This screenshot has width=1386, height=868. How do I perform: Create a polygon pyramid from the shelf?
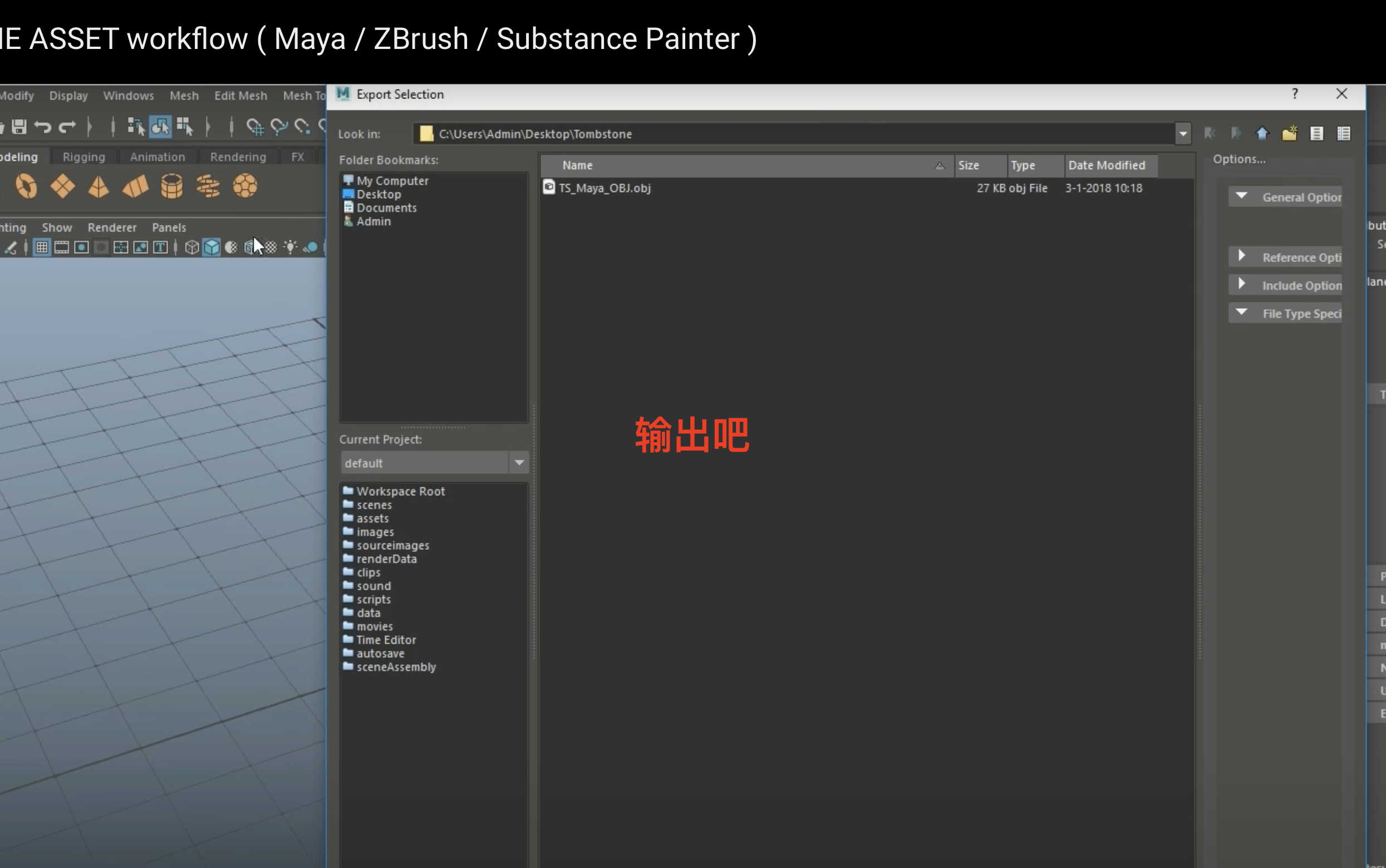point(98,185)
